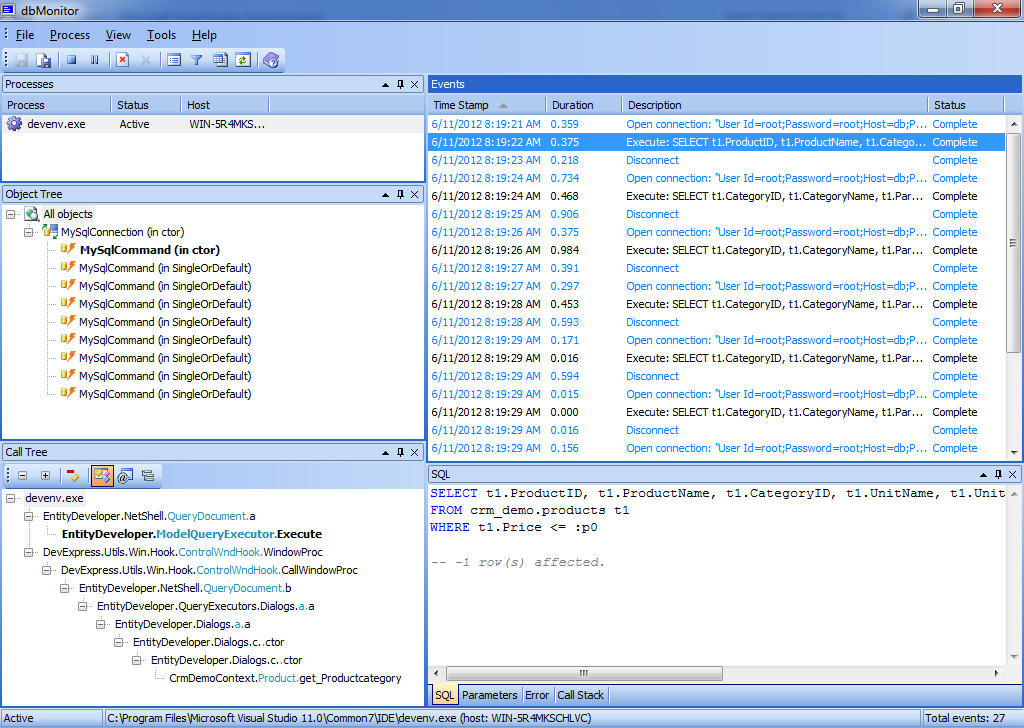Select devenv.exe row in Processes list
The image size is (1024, 728).
click(55, 124)
